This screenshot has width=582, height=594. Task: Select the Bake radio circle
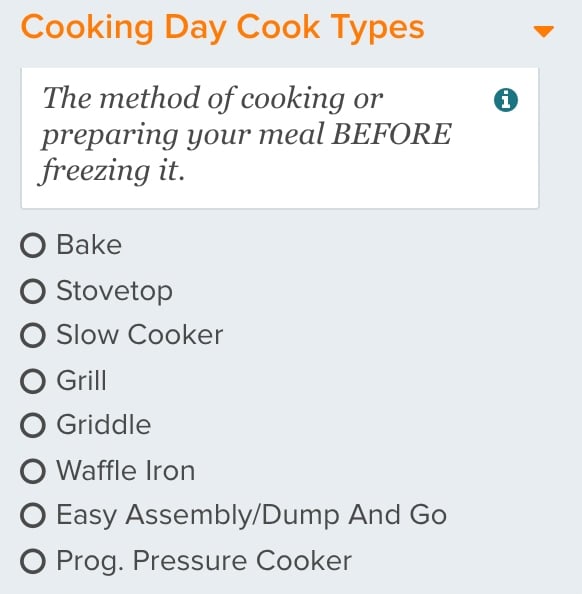click(33, 245)
